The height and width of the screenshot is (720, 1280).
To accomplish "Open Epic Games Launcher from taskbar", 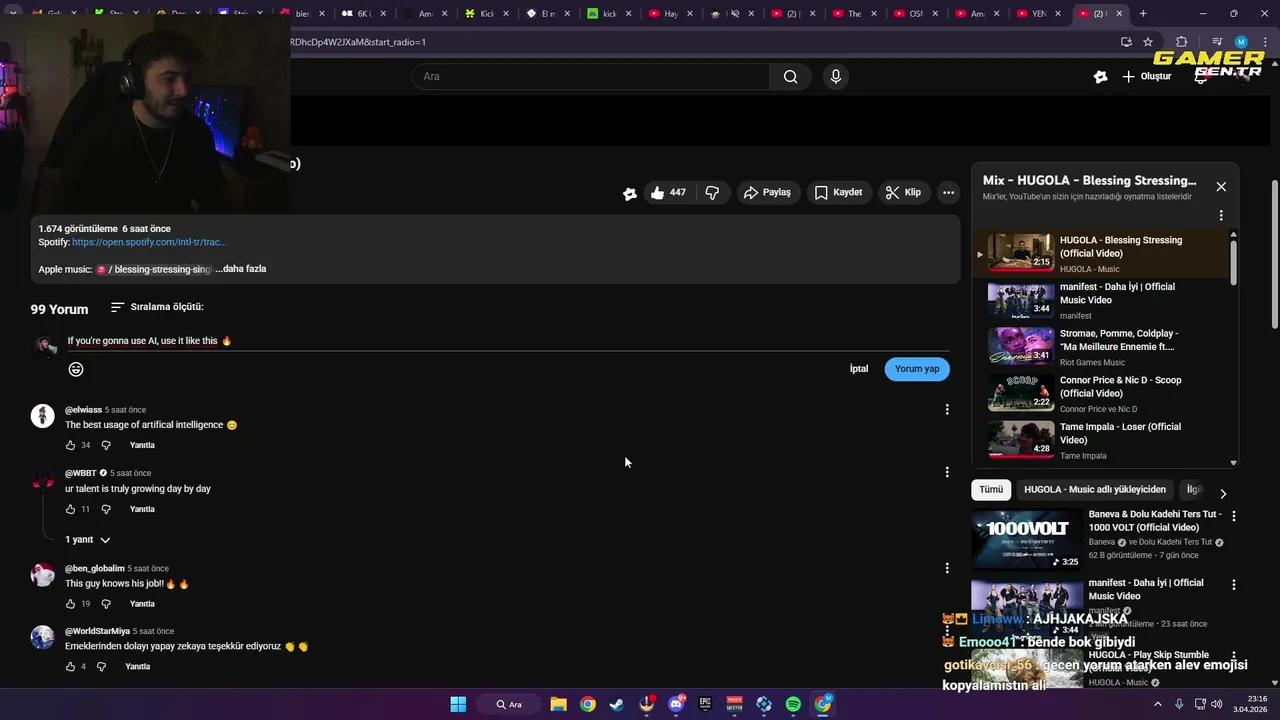I will tap(705, 704).
